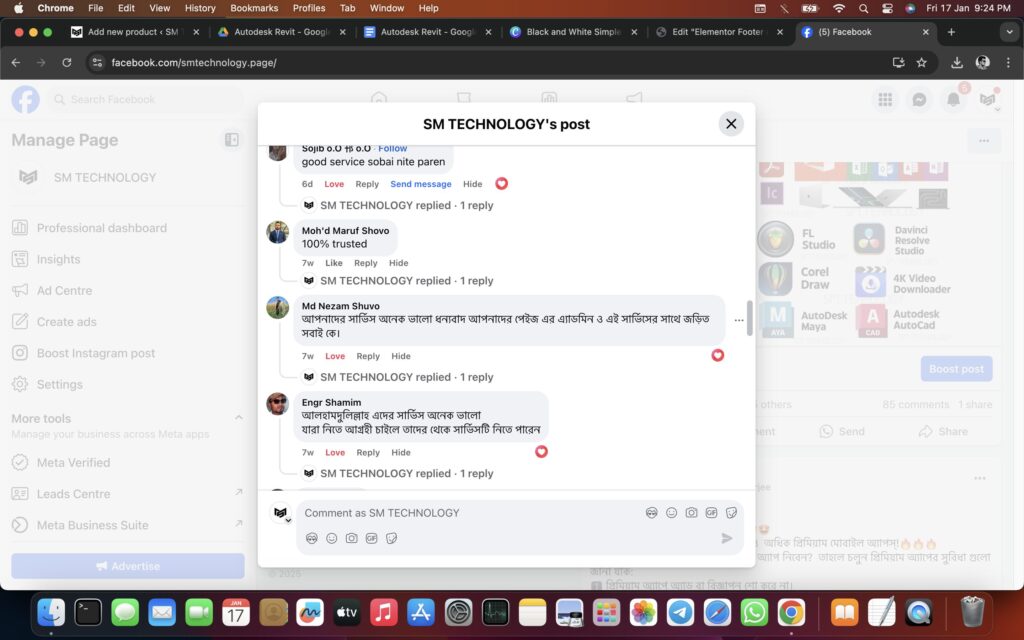Like Moh'd Maruf Shovo's comment
Viewport: 1024px width, 640px height.
tap(334, 263)
